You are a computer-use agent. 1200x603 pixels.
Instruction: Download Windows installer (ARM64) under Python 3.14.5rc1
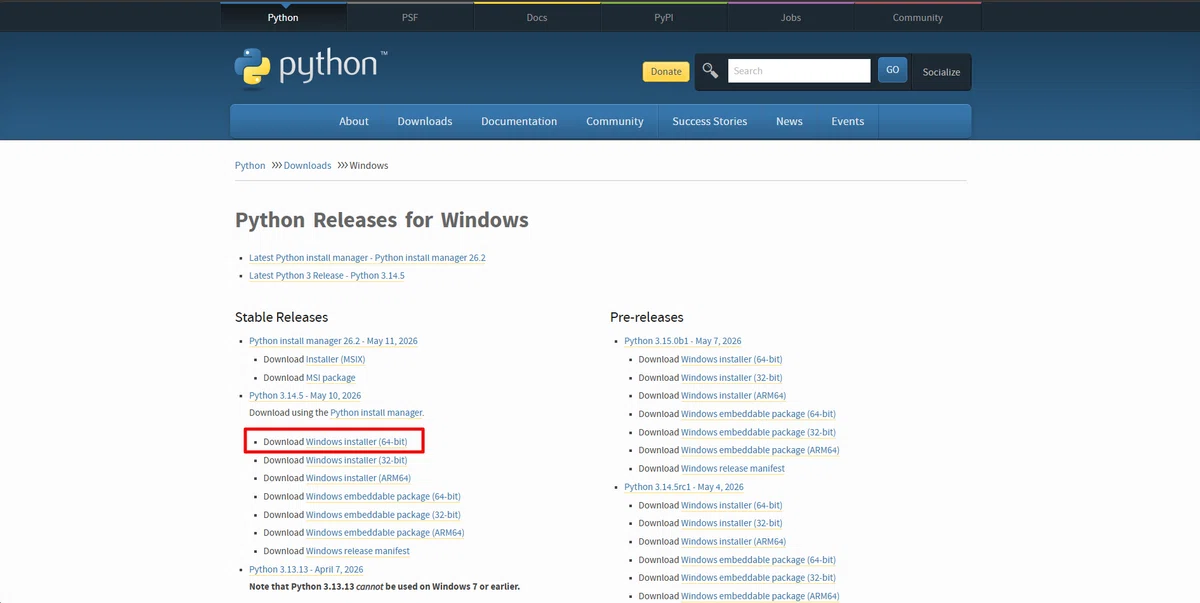pos(733,541)
